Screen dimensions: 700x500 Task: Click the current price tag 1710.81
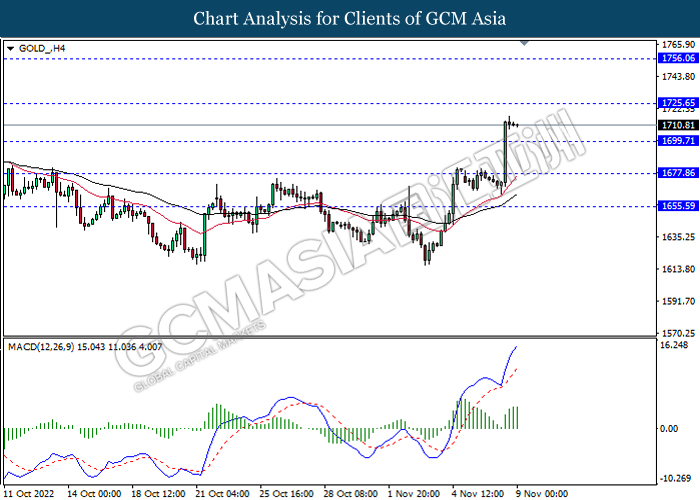(x=678, y=125)
